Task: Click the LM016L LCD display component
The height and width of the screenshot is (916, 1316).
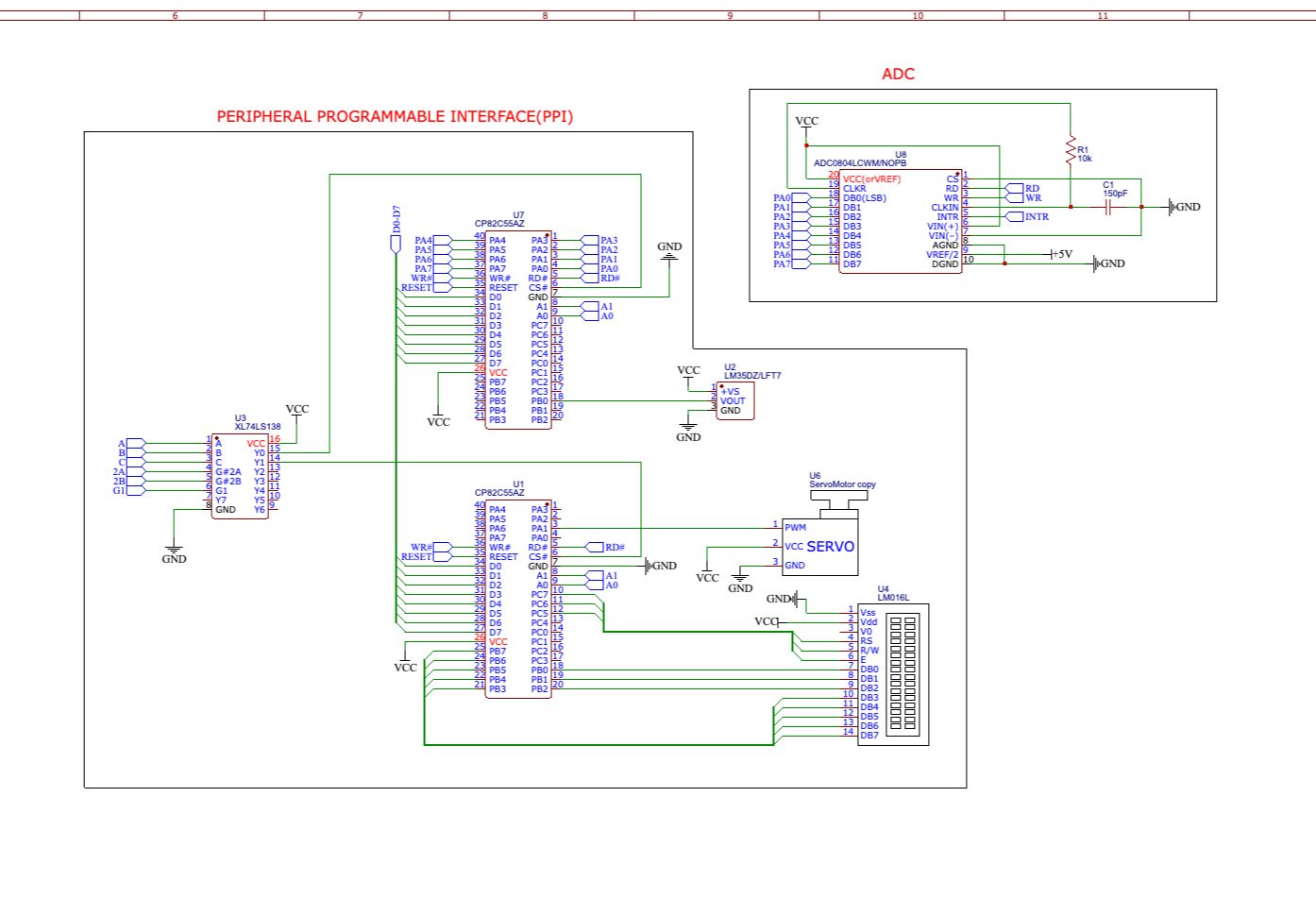Action: (x=892, y=673)
